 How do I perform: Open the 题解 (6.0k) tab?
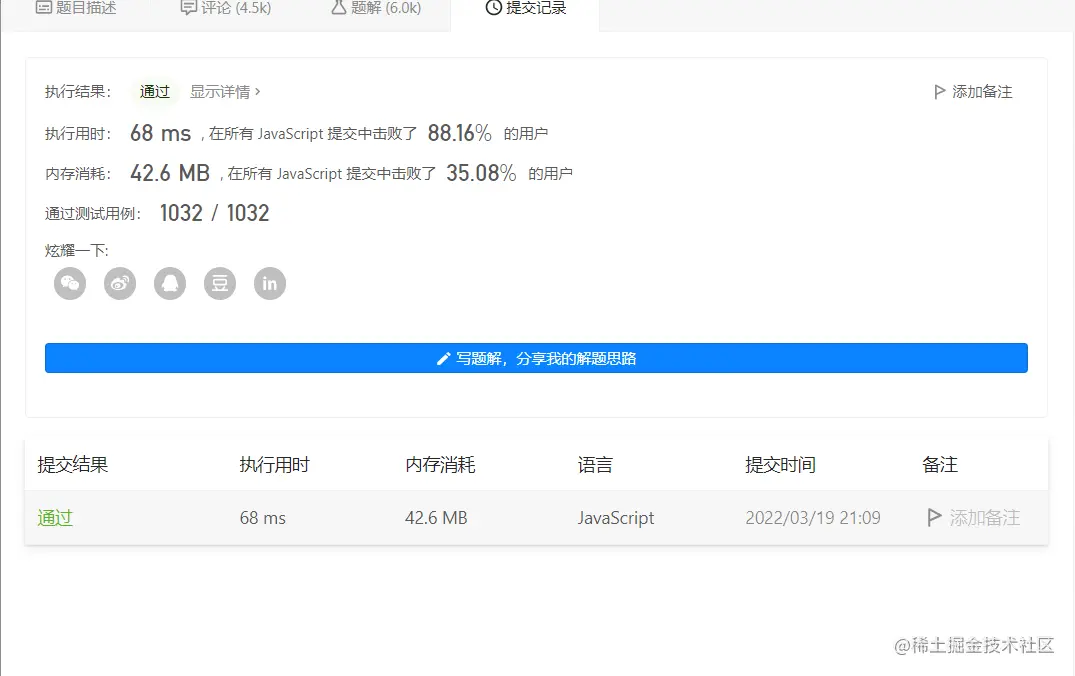[x=376, y=8]
